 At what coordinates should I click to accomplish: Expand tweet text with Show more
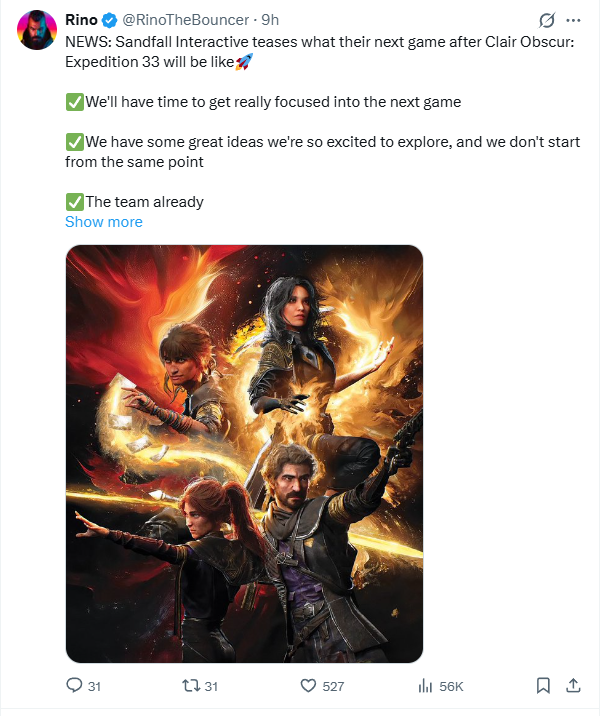click(x=104, y=222)
